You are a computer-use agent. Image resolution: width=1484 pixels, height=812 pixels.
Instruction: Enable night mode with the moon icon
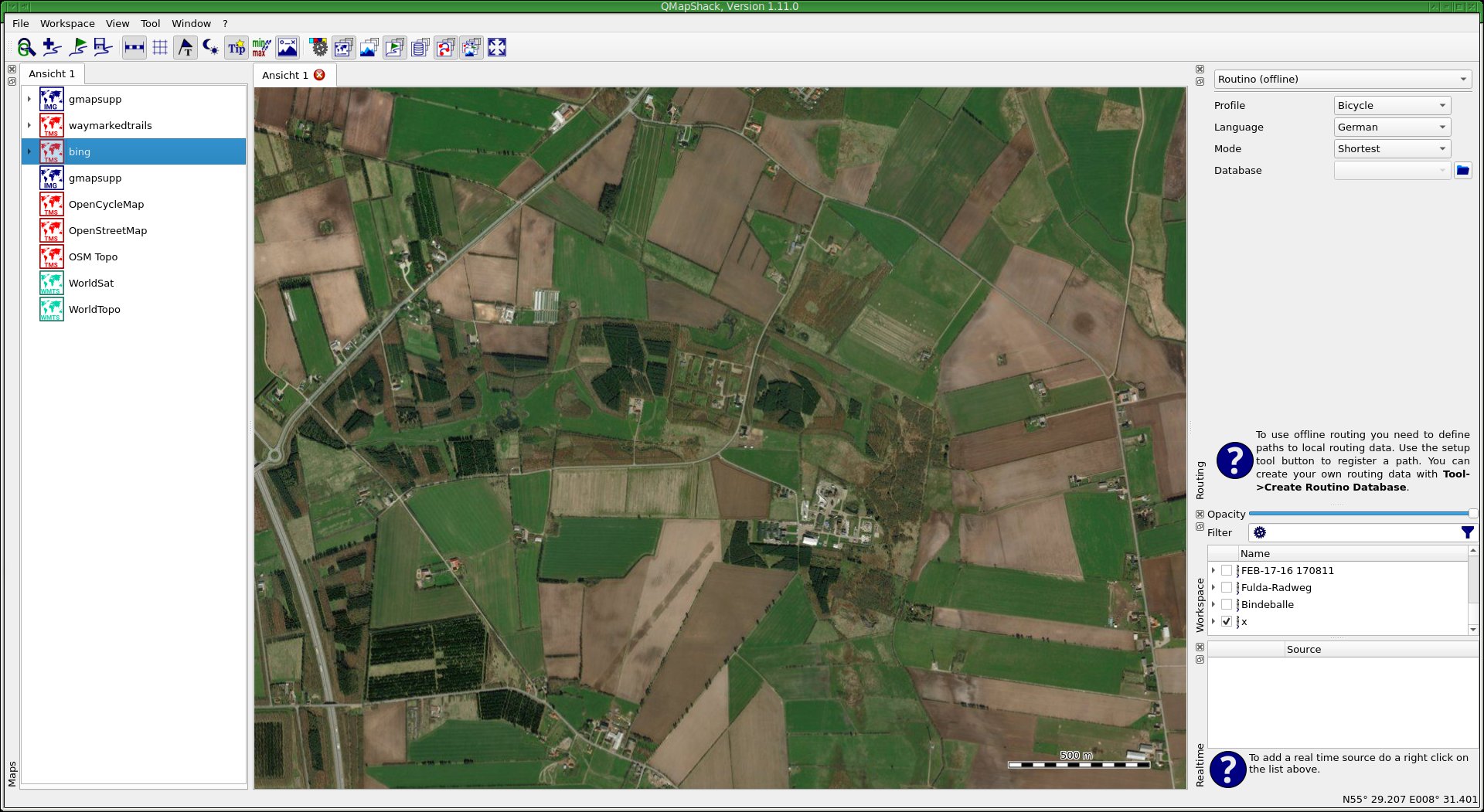tap(209, 47)
